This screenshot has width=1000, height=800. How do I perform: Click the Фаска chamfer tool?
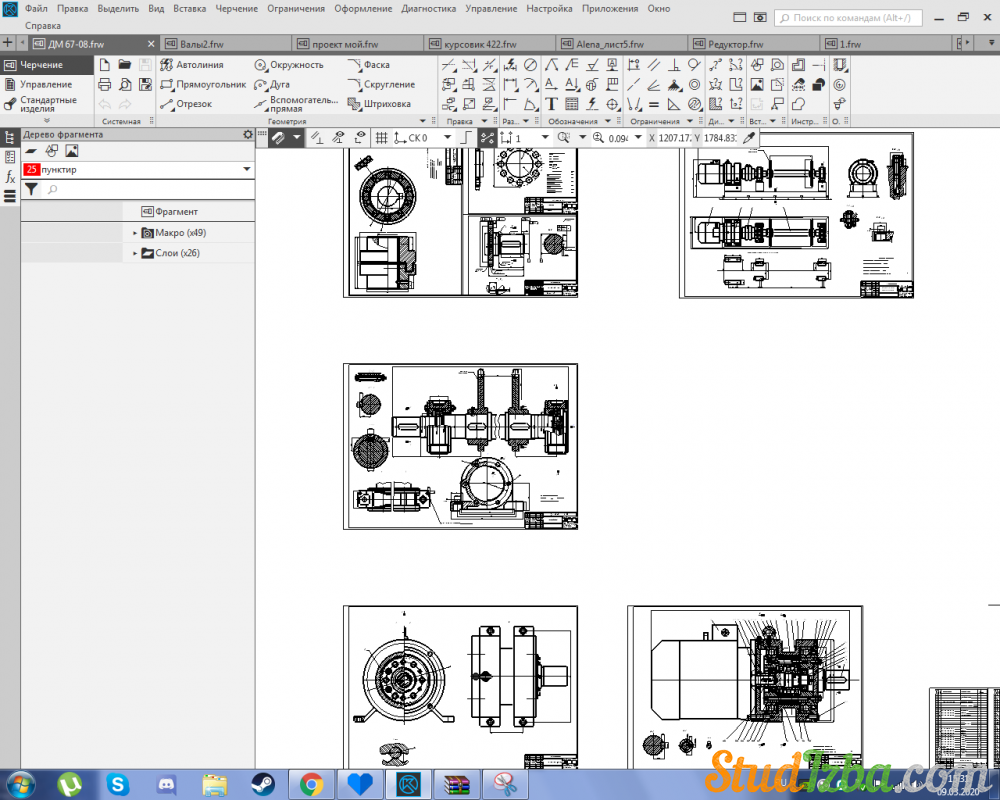(369, 65)
